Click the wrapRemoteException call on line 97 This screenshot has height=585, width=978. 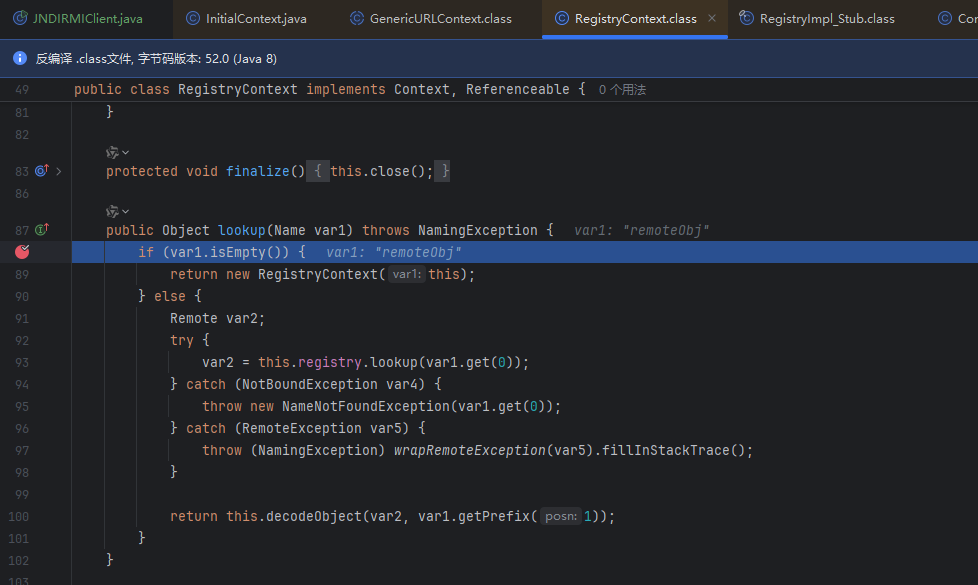point(470,450)
